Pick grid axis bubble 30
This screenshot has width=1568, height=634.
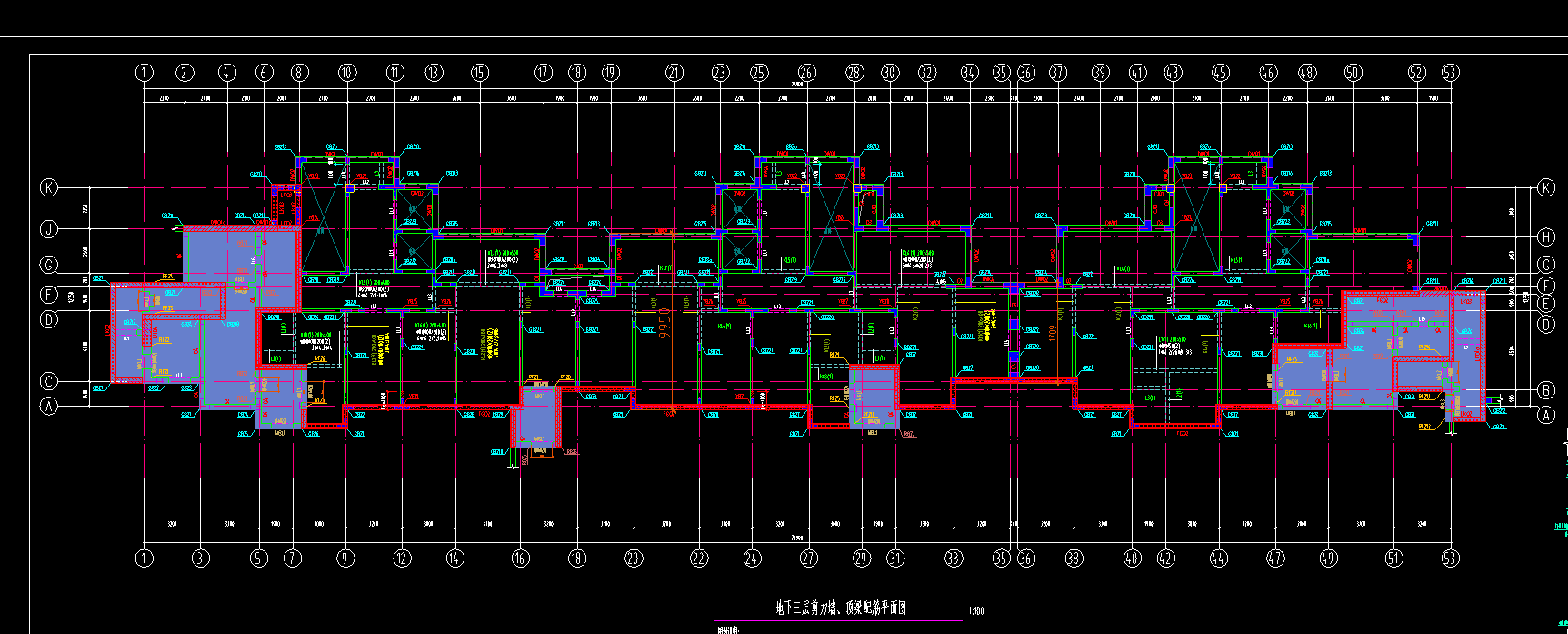click(890, 73)
